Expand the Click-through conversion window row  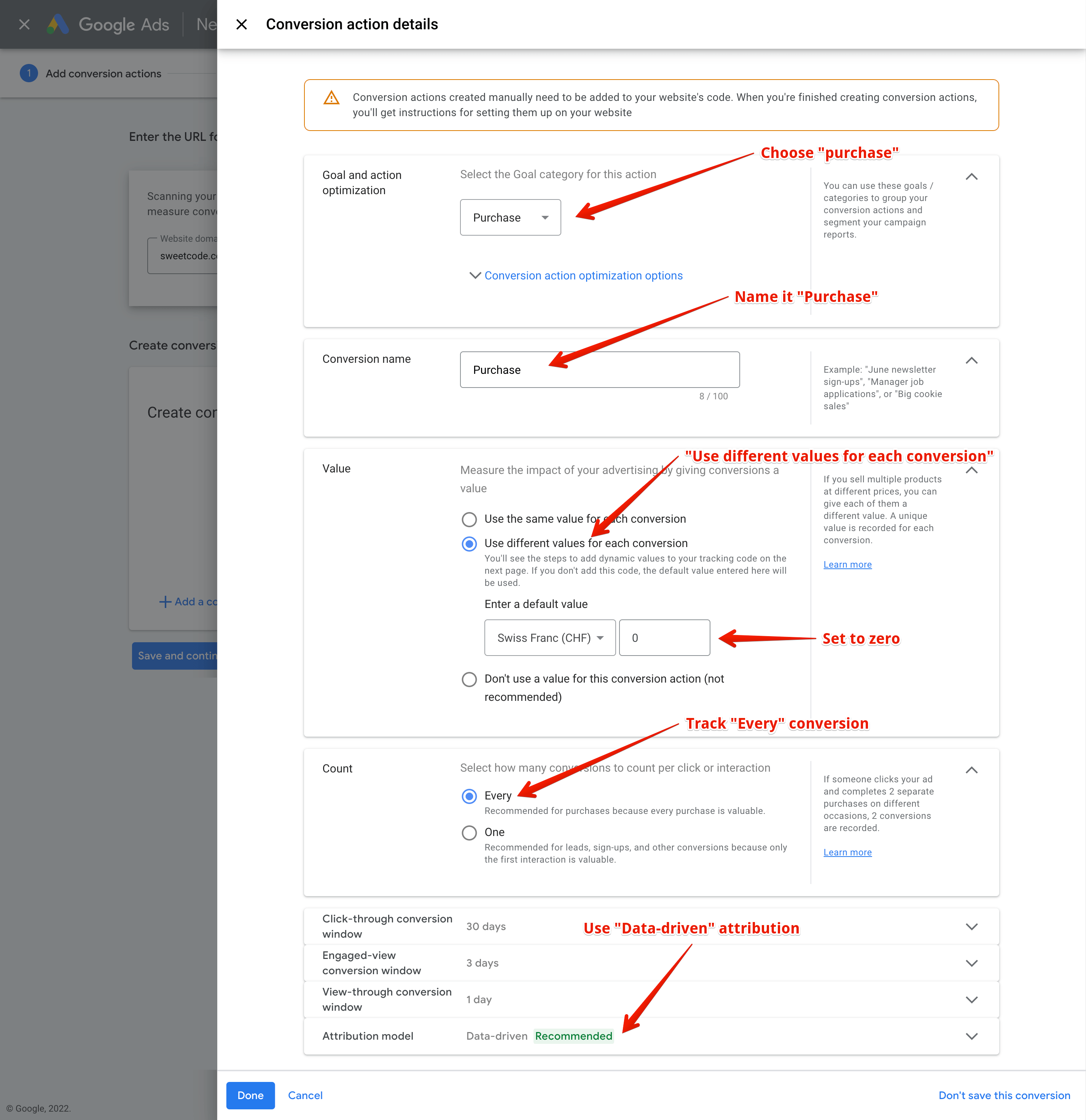click(971, 926)
